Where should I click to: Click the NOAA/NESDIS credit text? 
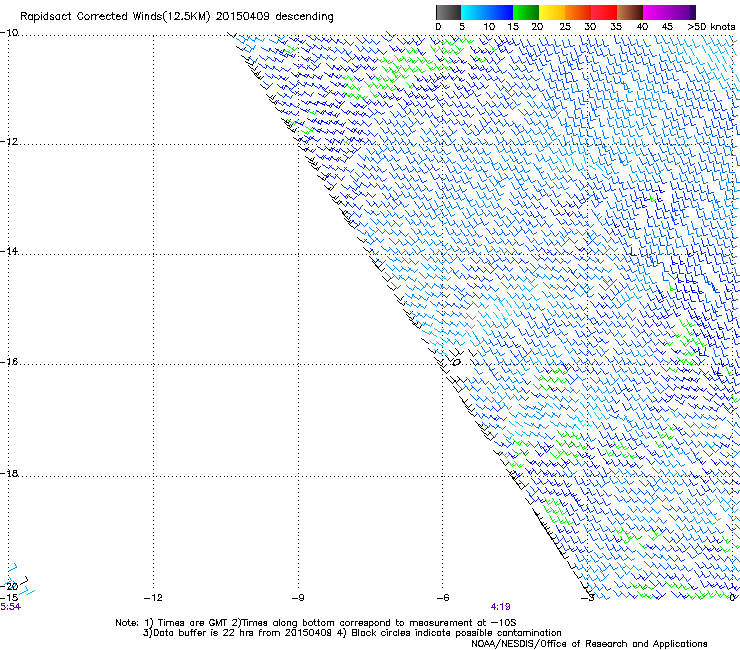[x=589, y=644]
